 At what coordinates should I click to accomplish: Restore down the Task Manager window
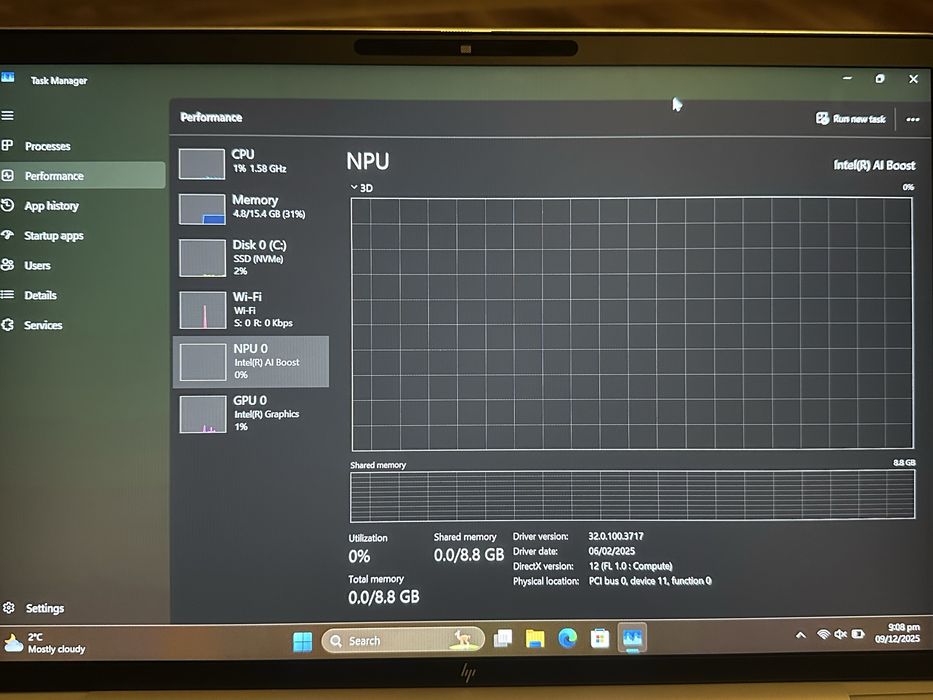pyautogui.click(x=880, y=79)
